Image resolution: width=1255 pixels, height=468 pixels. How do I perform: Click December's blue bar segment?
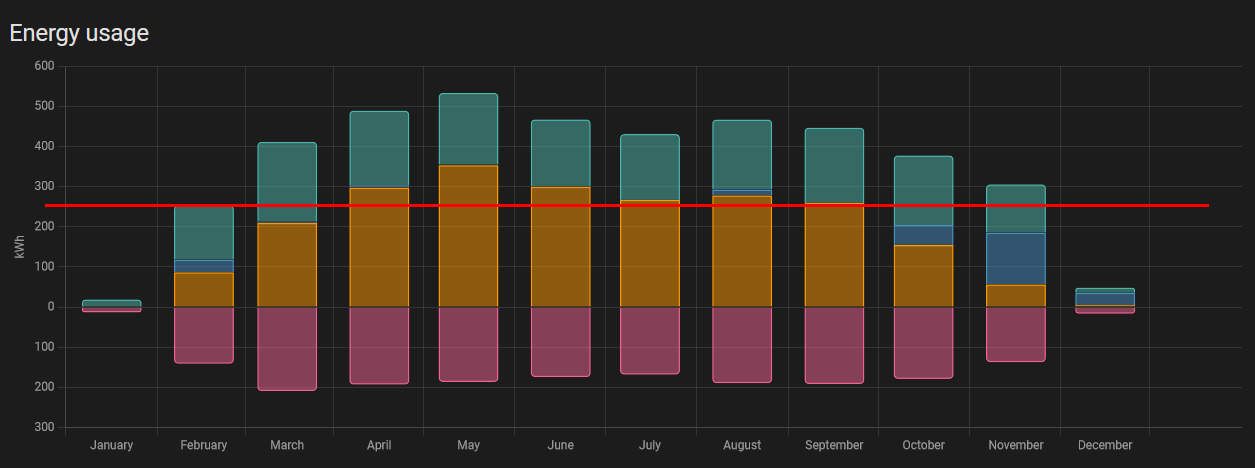point(1105,299)
